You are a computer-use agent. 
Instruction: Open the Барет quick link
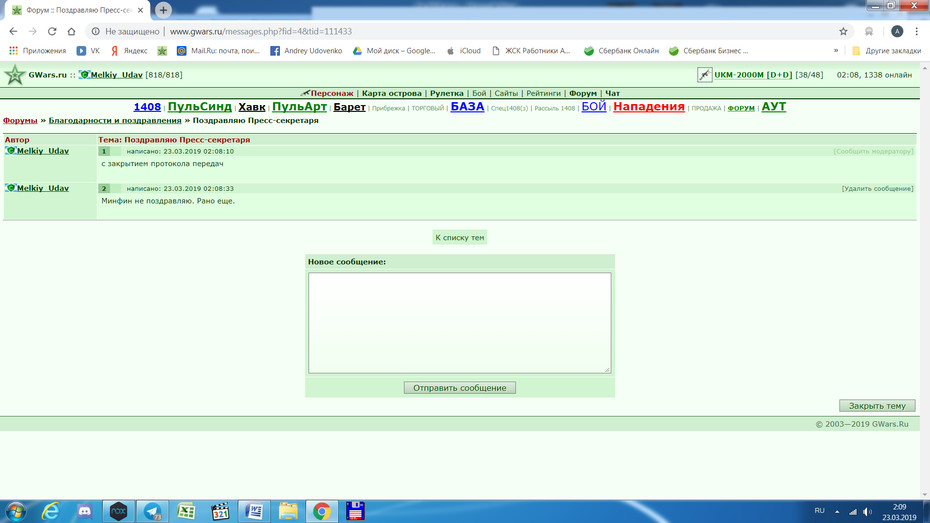(349, 107)
